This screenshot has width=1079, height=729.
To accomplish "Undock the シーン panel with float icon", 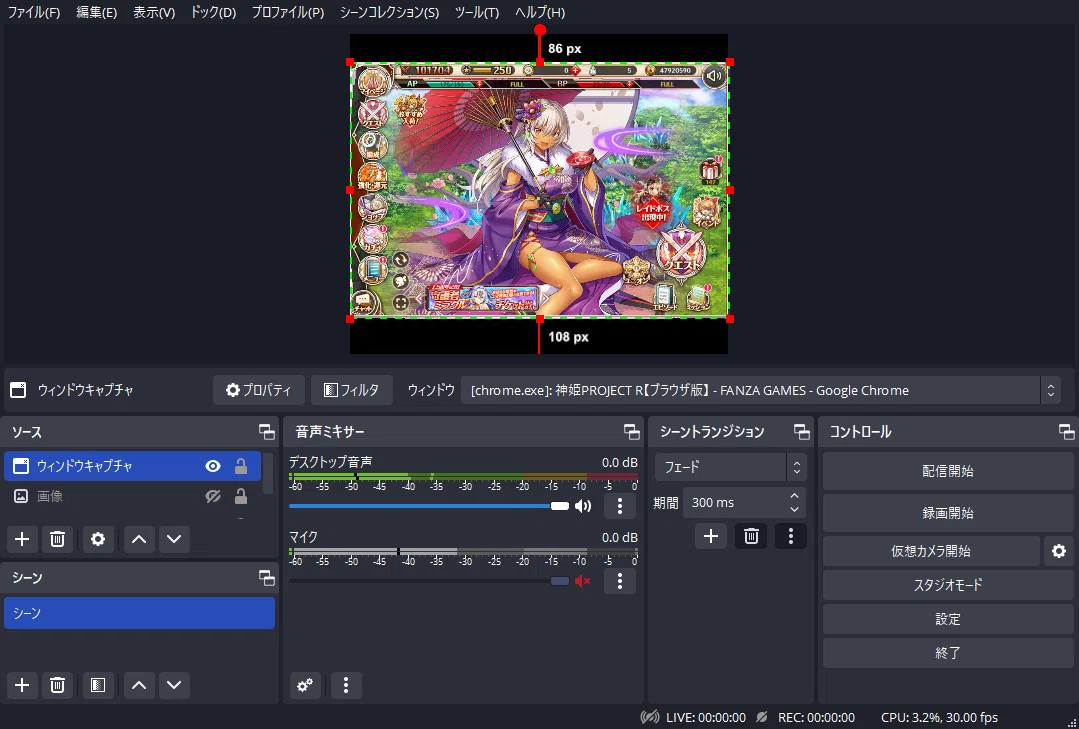I will [x=266, y=578].
